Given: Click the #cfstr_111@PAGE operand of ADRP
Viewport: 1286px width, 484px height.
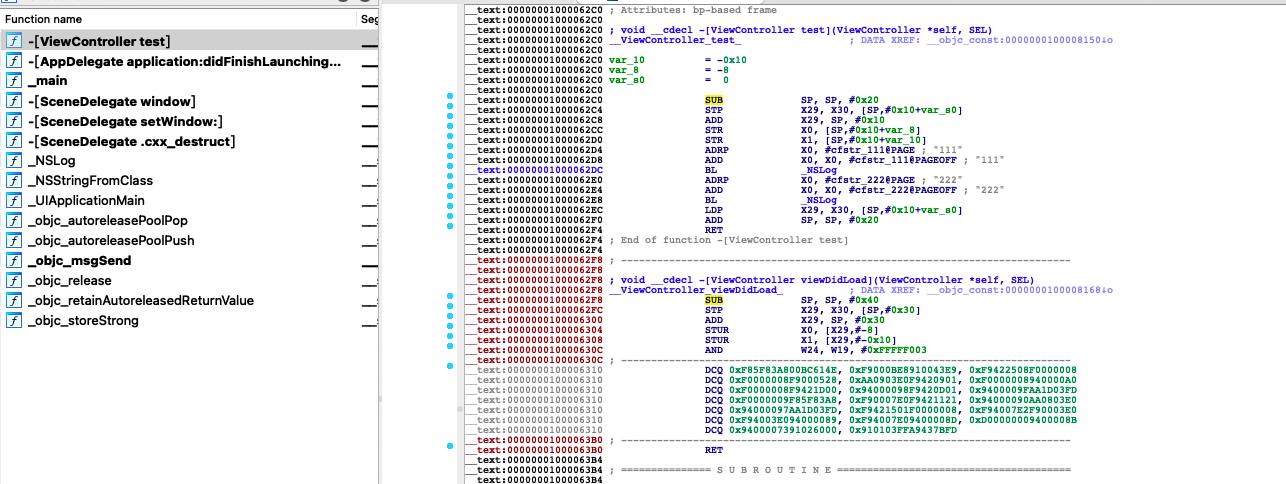Looking at the screenshot, I should click(x=869, y=150).
